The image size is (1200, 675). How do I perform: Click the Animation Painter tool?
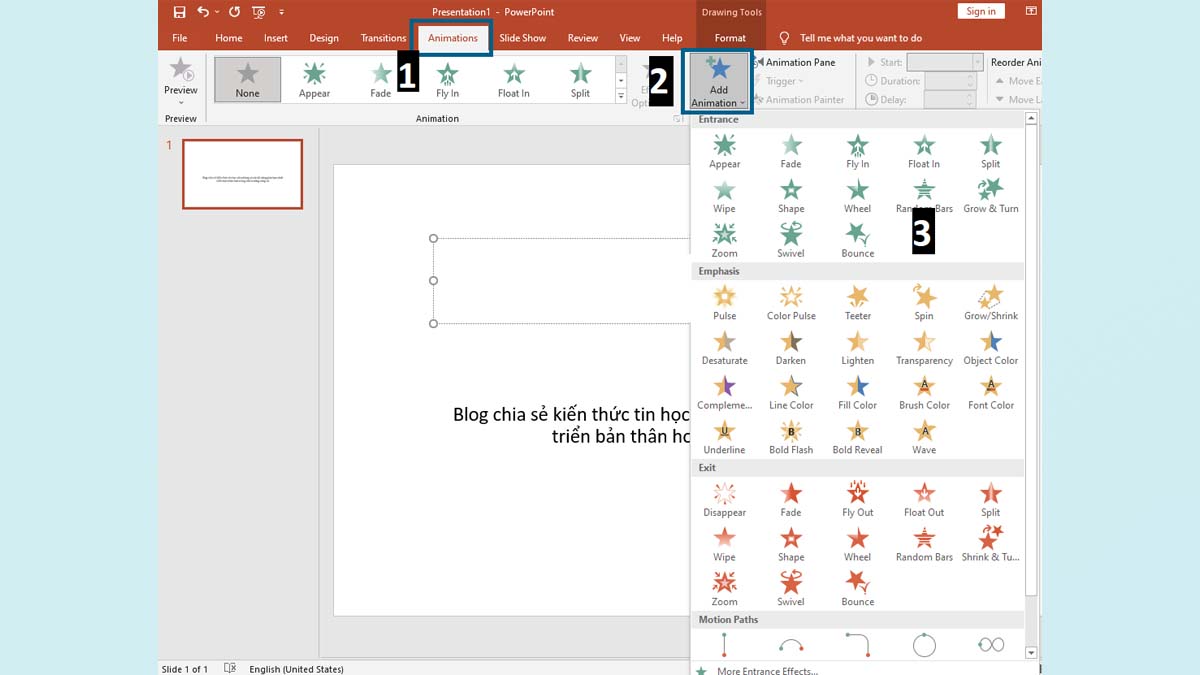pos(807,99)
